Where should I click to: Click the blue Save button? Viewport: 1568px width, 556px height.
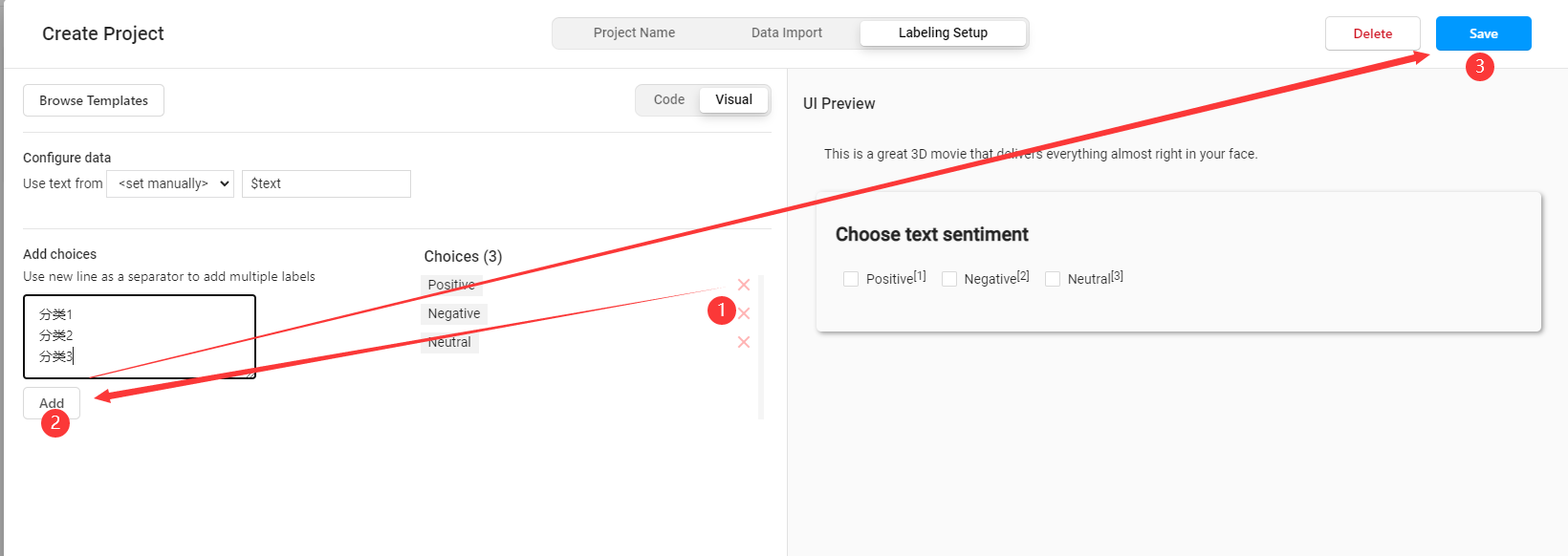tap(1483, 33)
